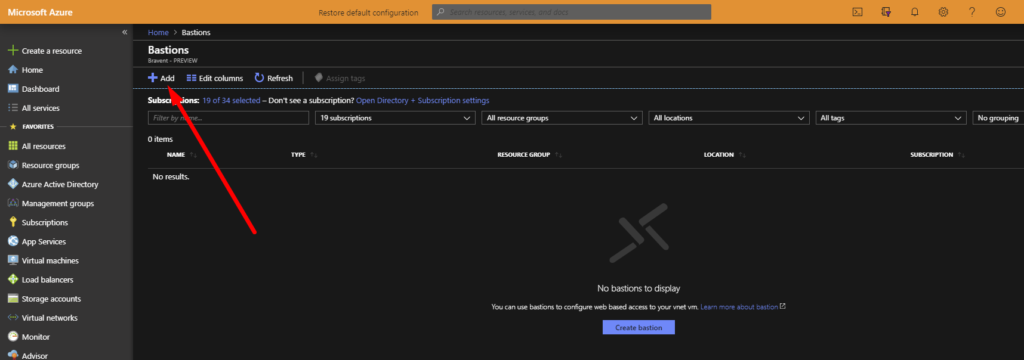This screenshot has width=1024, height=360.
Task: Click the Subscriptions key icon
Action: pos(12,222)
